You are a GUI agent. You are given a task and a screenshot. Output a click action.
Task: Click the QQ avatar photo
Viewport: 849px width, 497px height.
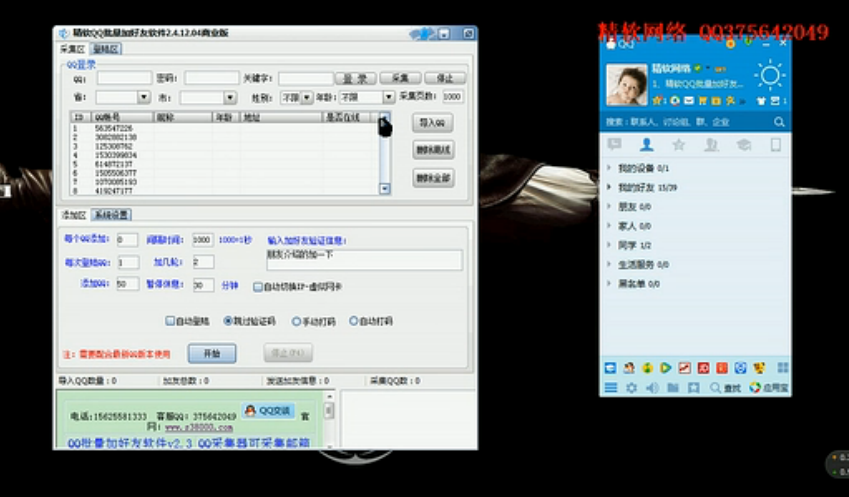[x=626, y=84]
